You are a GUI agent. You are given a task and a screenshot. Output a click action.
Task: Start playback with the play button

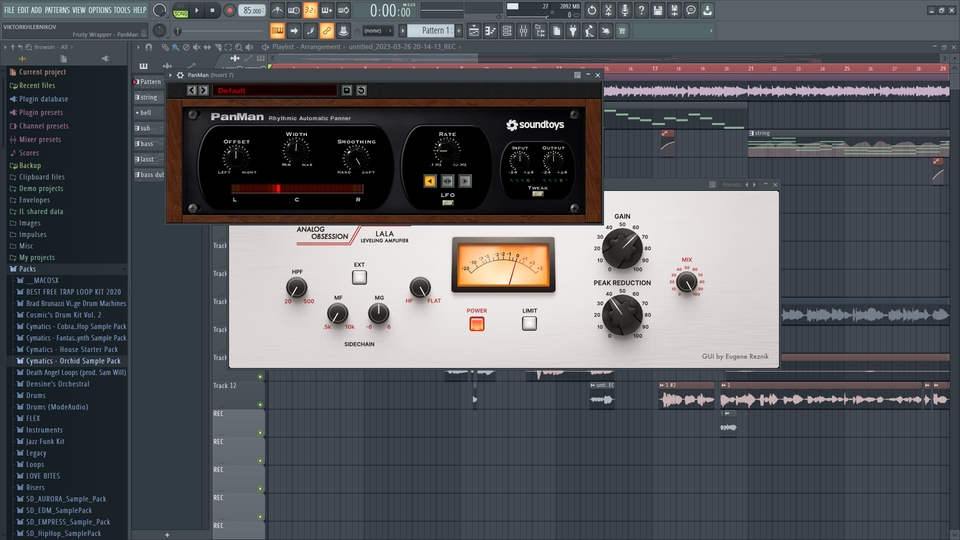pyautogui.click(x=197, y=10)
